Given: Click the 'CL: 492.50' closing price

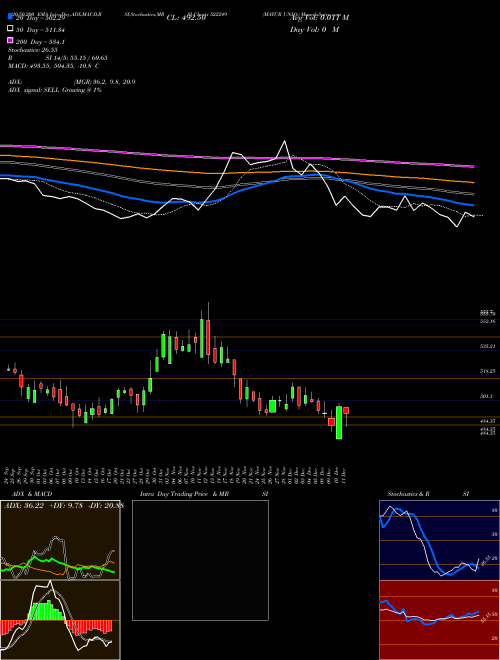Looking at the screenshot, I should [x=186, y=18].
